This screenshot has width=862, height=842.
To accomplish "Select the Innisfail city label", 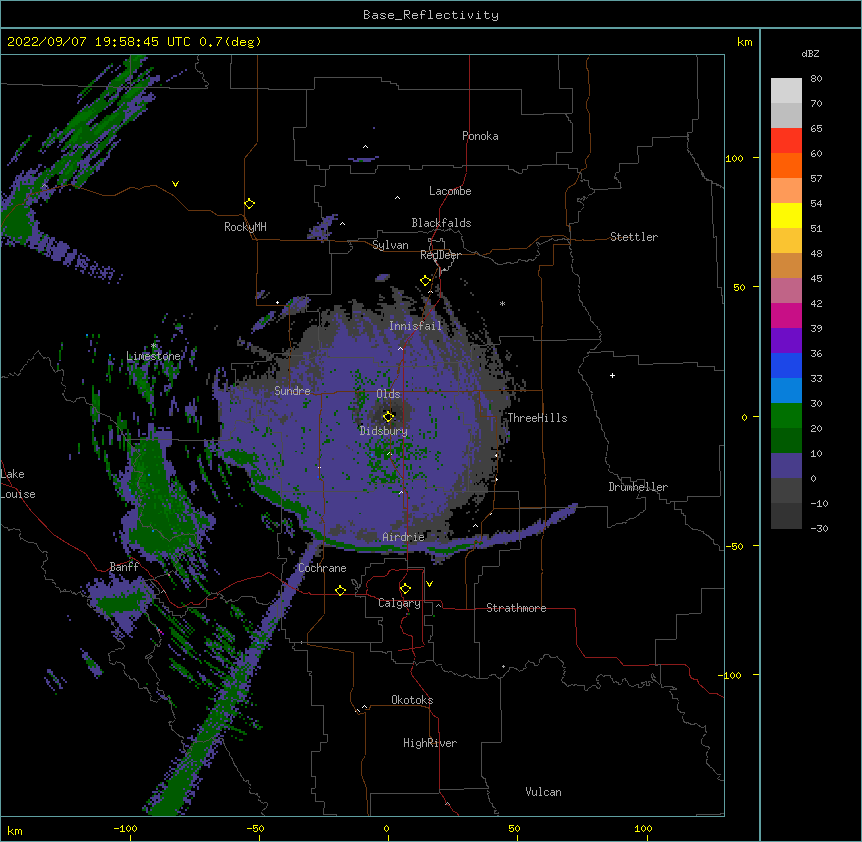I will coord(416,326).
